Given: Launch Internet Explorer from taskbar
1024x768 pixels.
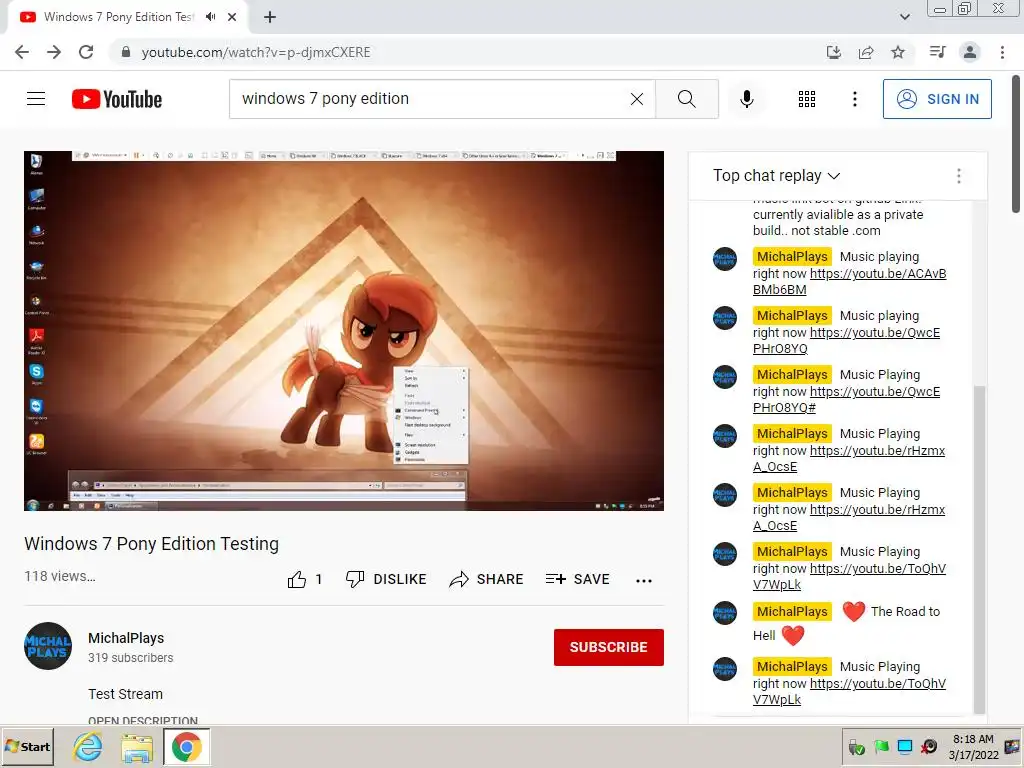Looking at the screenshot, I should point(88,746).
